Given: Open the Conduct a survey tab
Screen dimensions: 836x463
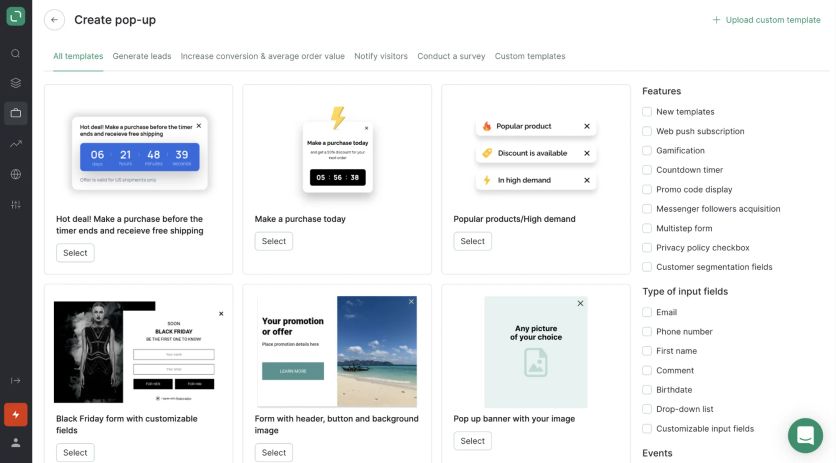Looking at the screenshot, I should (451, 56).
